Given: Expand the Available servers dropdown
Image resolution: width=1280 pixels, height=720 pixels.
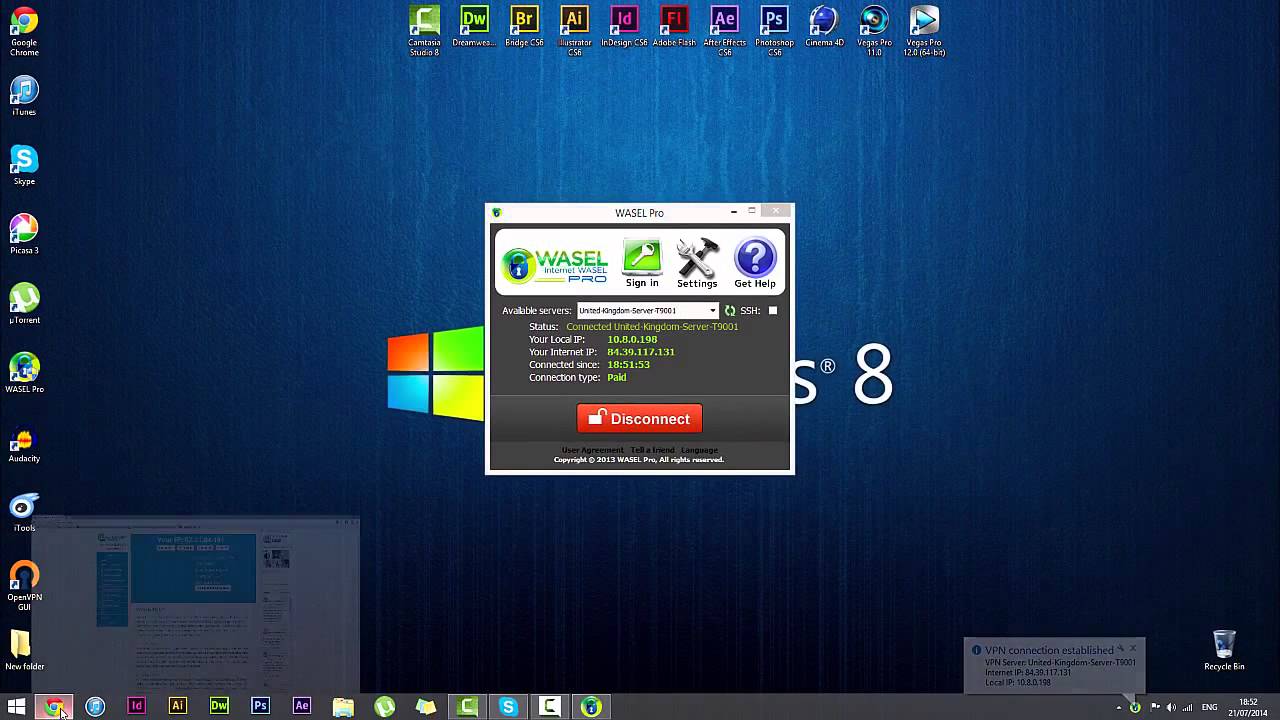Looking at the screenshot, I should (x=648, y=311).
